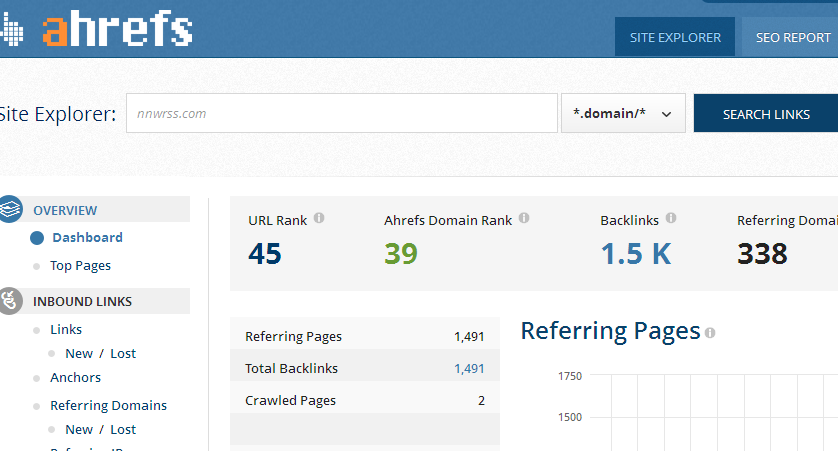
Task: Open the Anchors report
Action: pyautogui.click(x=75, y=377)
